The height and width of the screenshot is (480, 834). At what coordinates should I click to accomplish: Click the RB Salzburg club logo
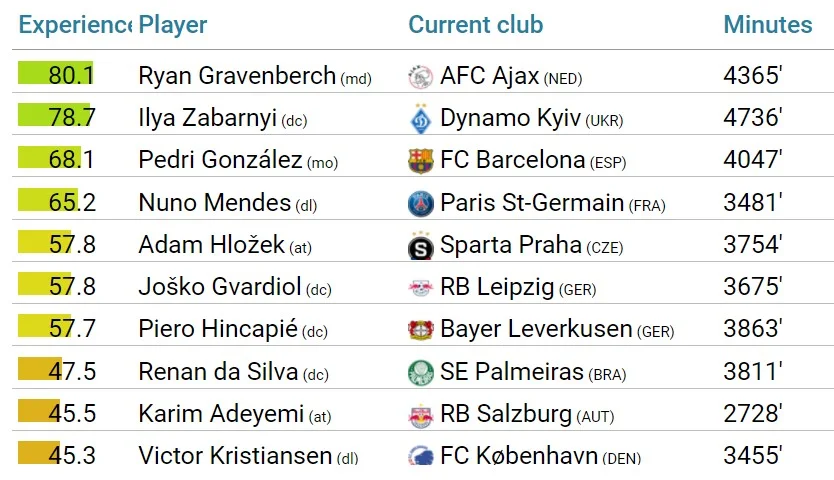420,415
